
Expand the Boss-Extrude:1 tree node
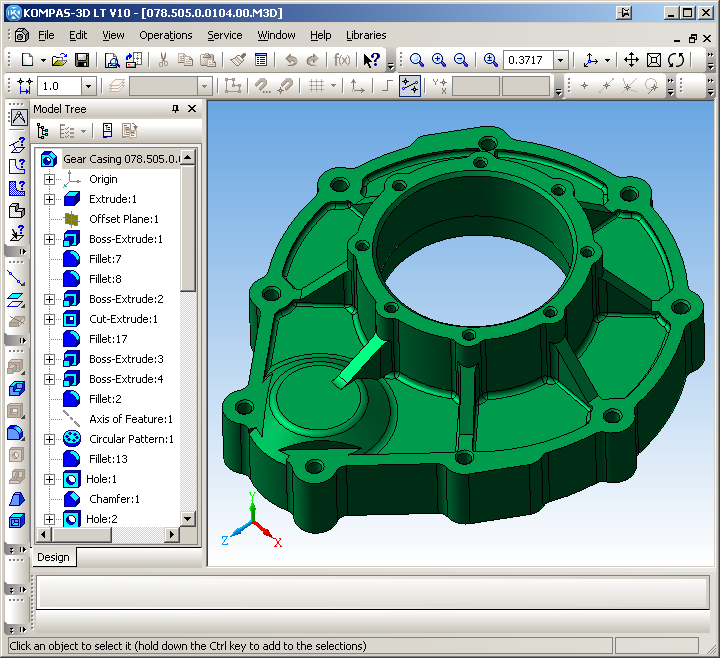pyautogui.click(x=50, y=239)
